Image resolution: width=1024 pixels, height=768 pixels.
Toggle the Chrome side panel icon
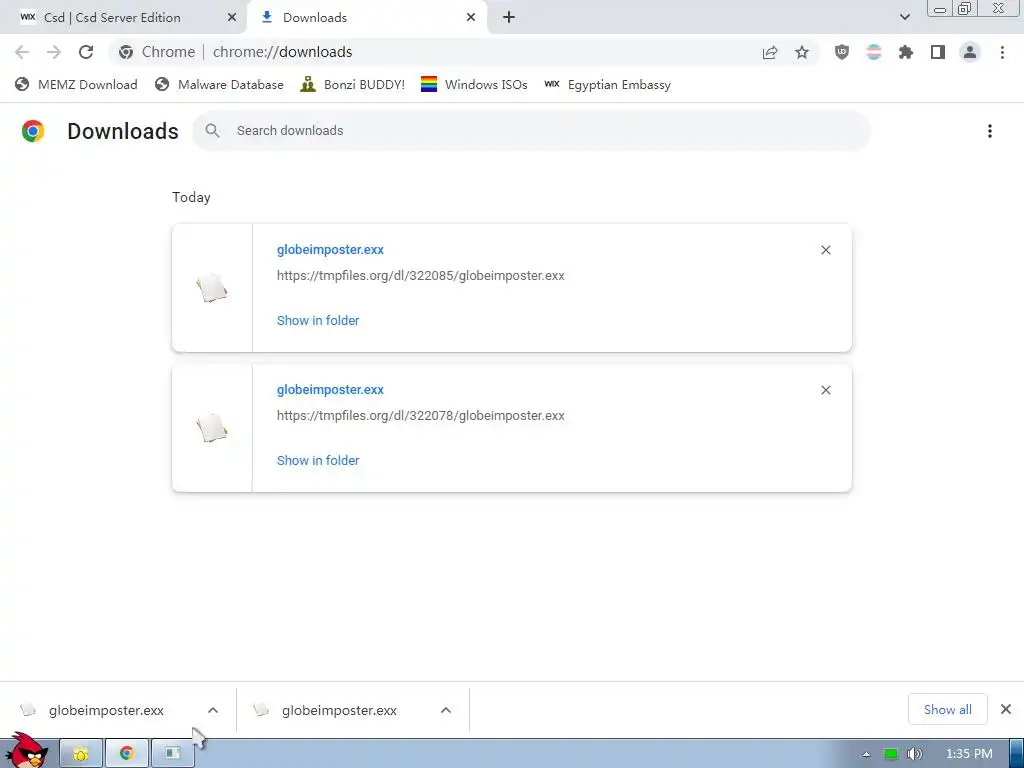click(938, 52)
